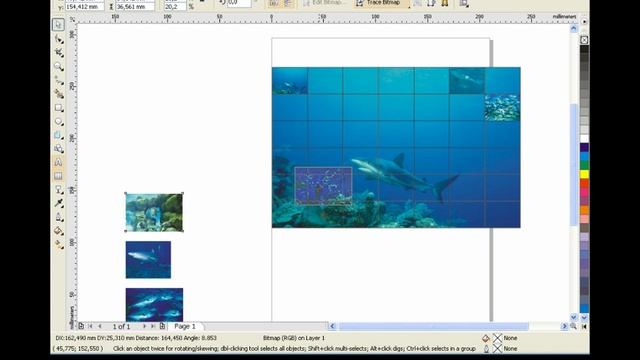The height and width of the screenshot is (360, 640).
Task: Click the vertical scrollbar down arrow
Action: [x=573, y=317]
